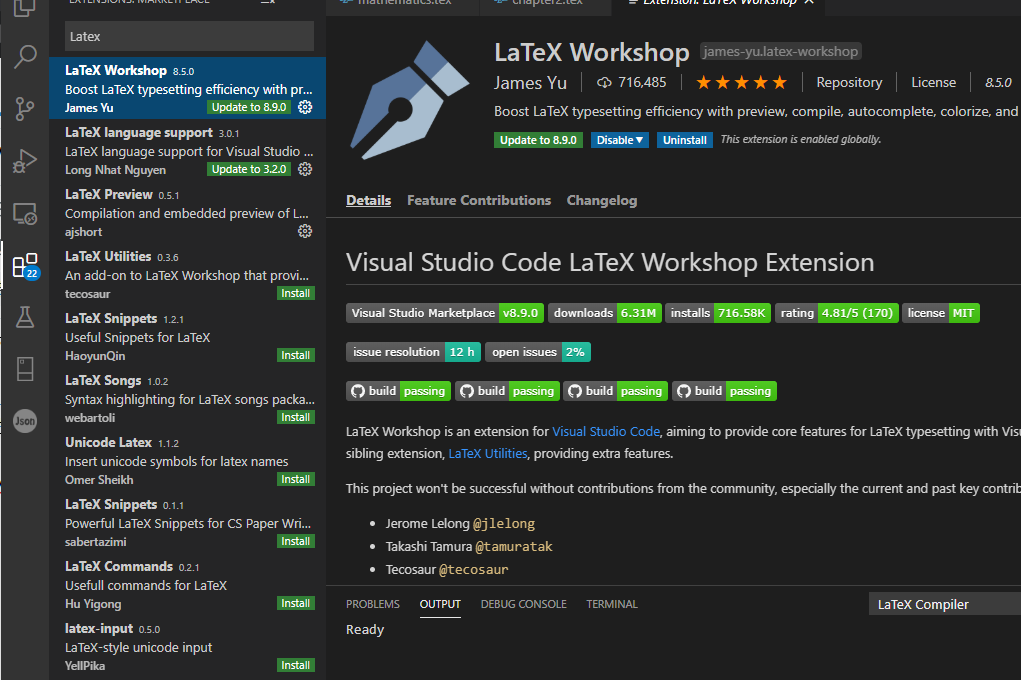Install LaTeX Songs extension
This screenshot has height=680, width=1021.
(x=296, y=418)
